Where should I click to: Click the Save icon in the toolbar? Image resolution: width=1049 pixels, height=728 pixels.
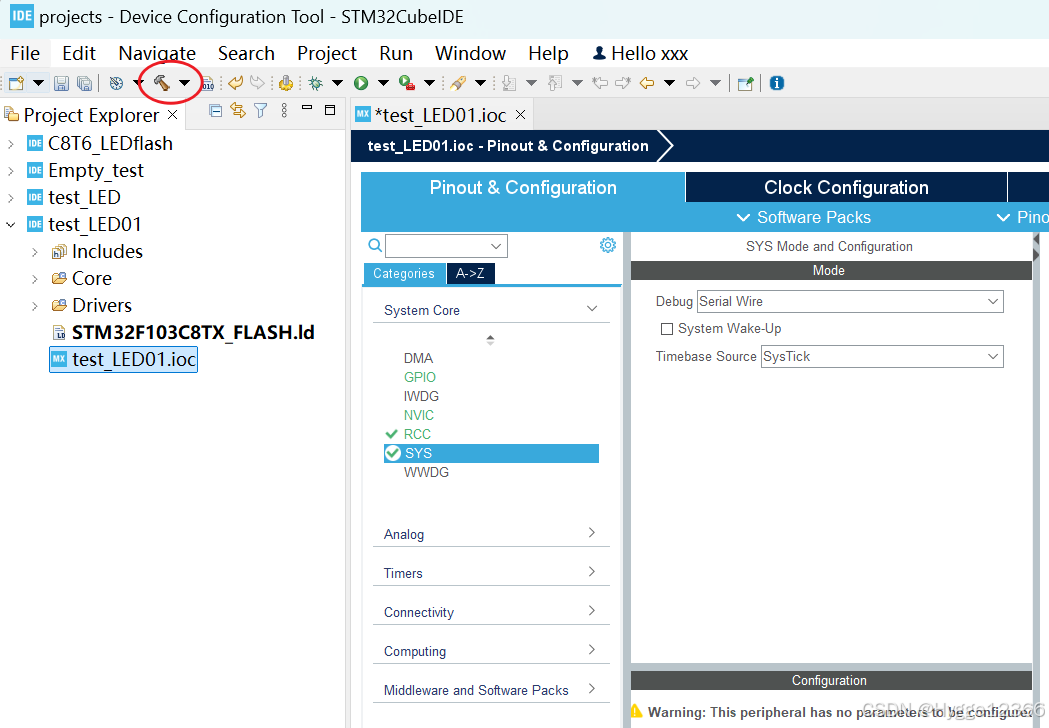click(x=62, y=83)
